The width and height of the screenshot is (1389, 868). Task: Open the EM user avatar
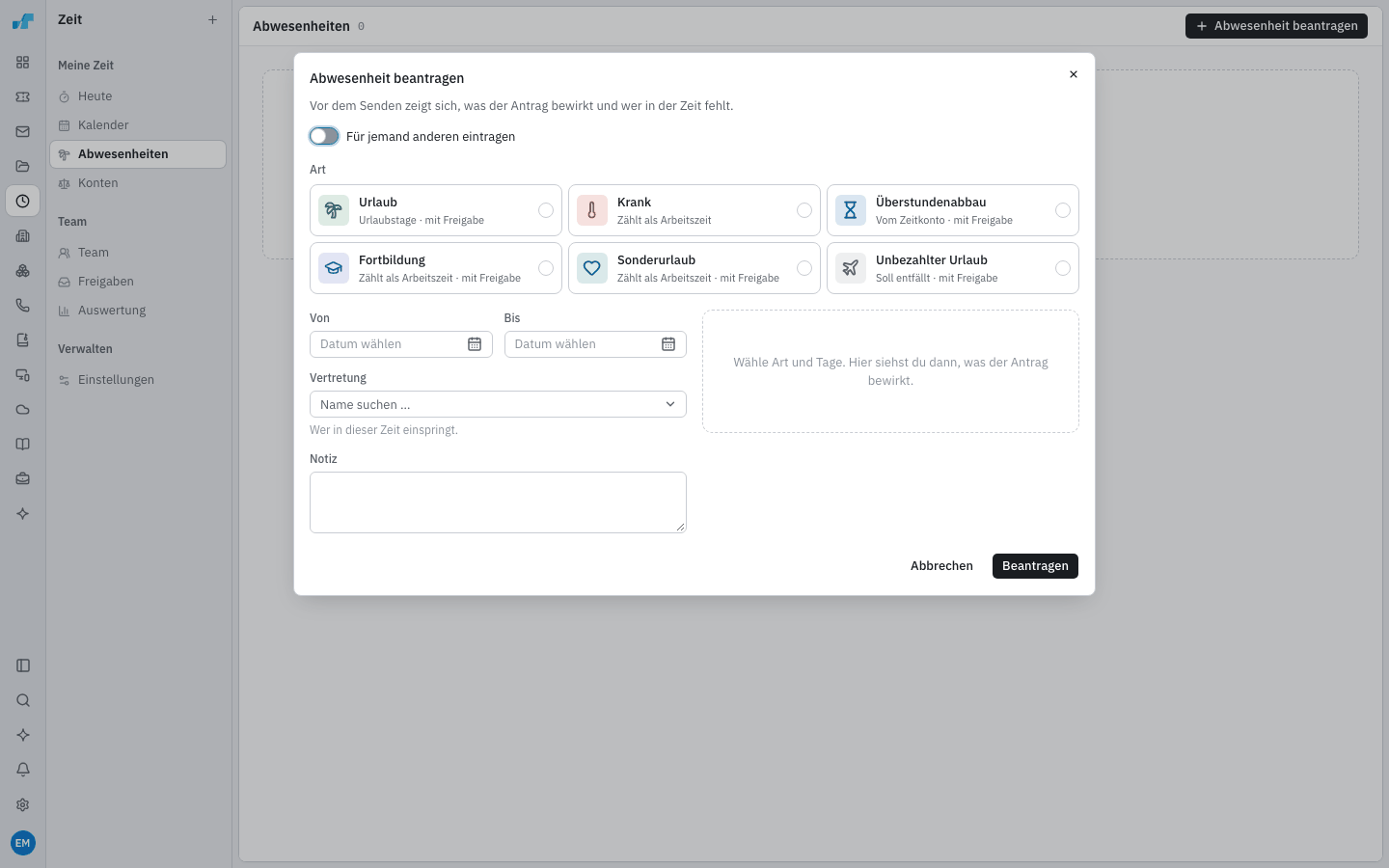point(23,843)
